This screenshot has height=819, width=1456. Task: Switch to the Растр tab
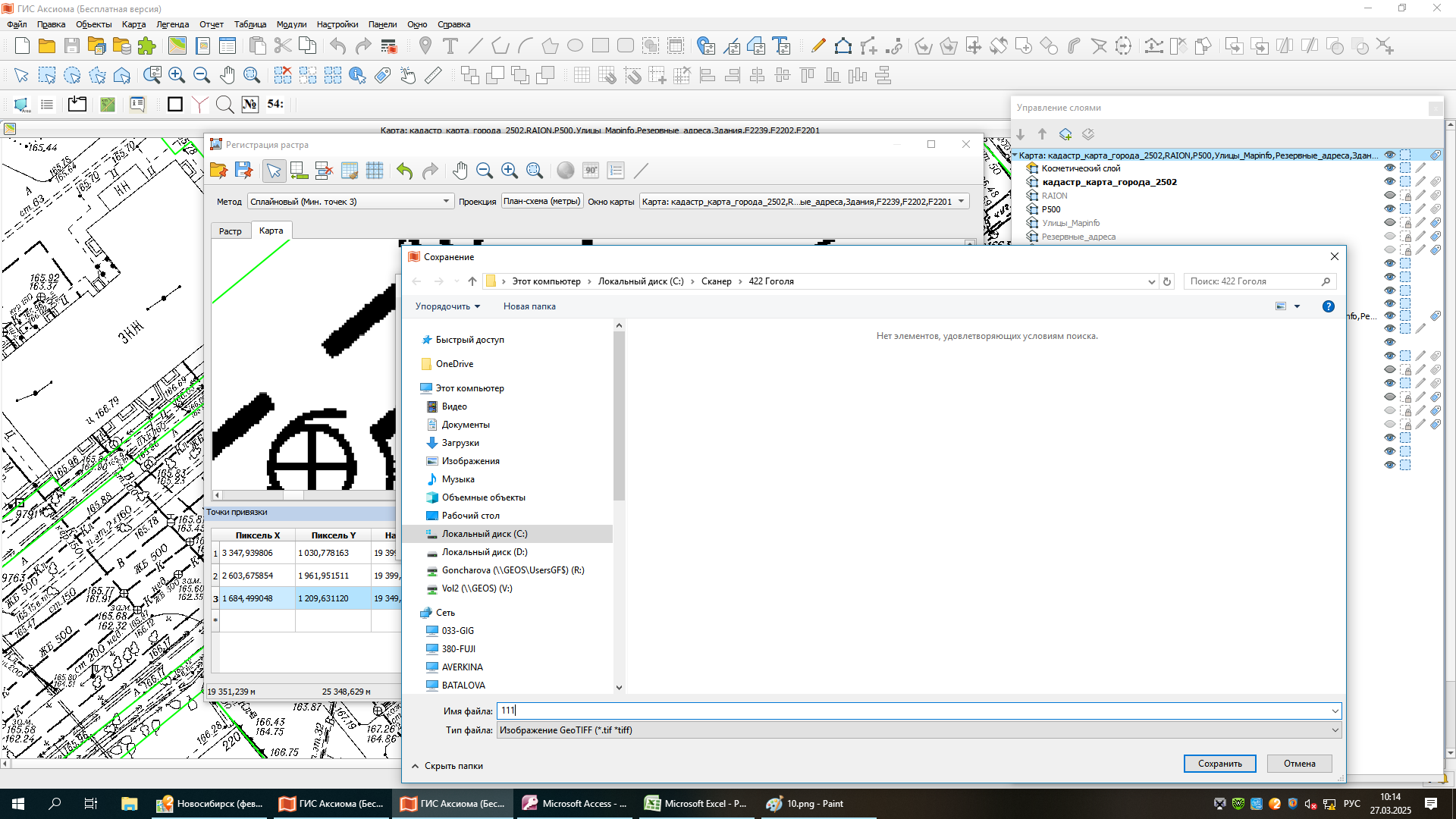pos(230,231)
